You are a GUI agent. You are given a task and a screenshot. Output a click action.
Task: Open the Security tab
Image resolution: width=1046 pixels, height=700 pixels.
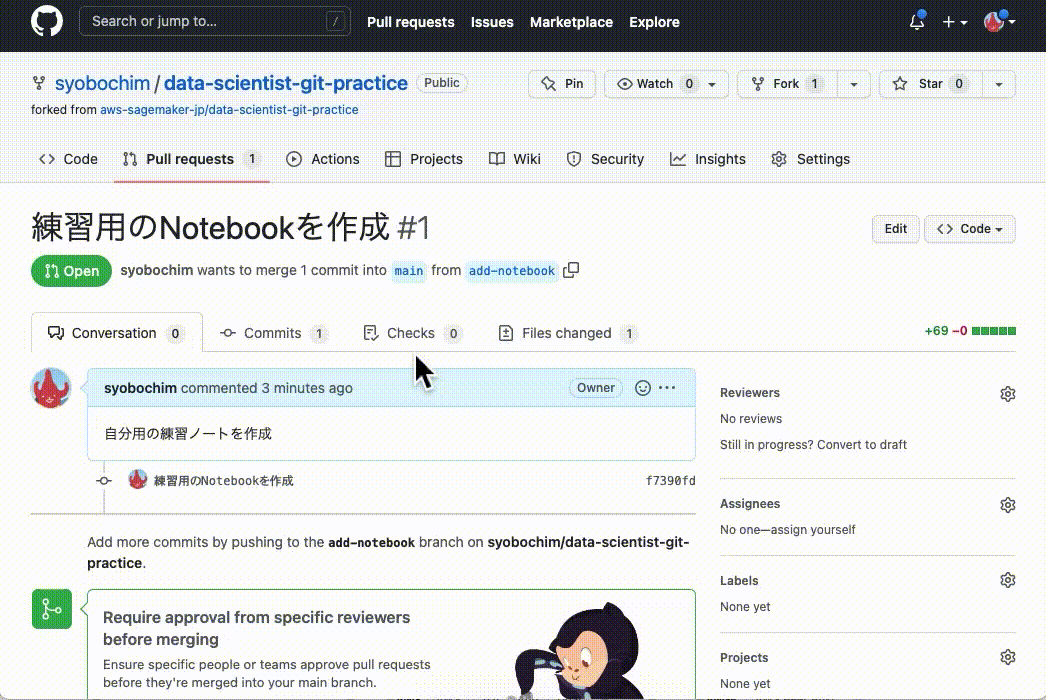605,159
